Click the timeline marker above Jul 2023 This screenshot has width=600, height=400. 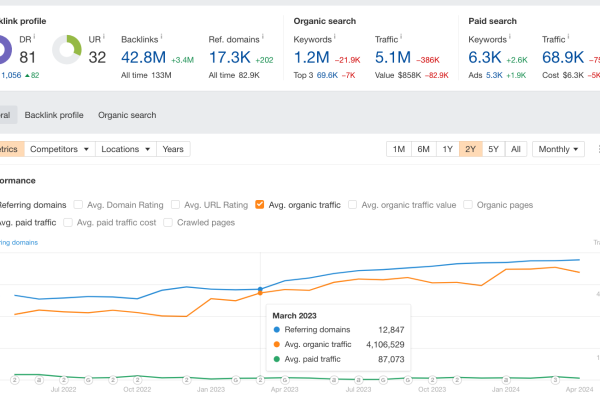point(359,380)
